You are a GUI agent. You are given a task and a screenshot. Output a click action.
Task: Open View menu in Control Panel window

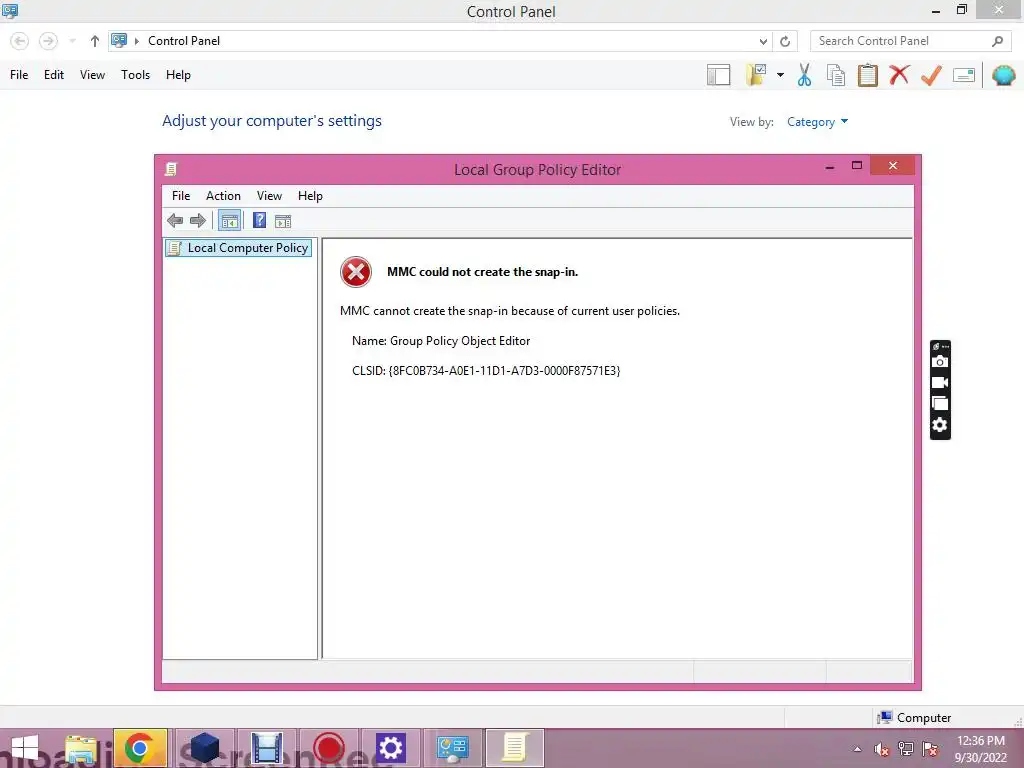pos(92,75)
